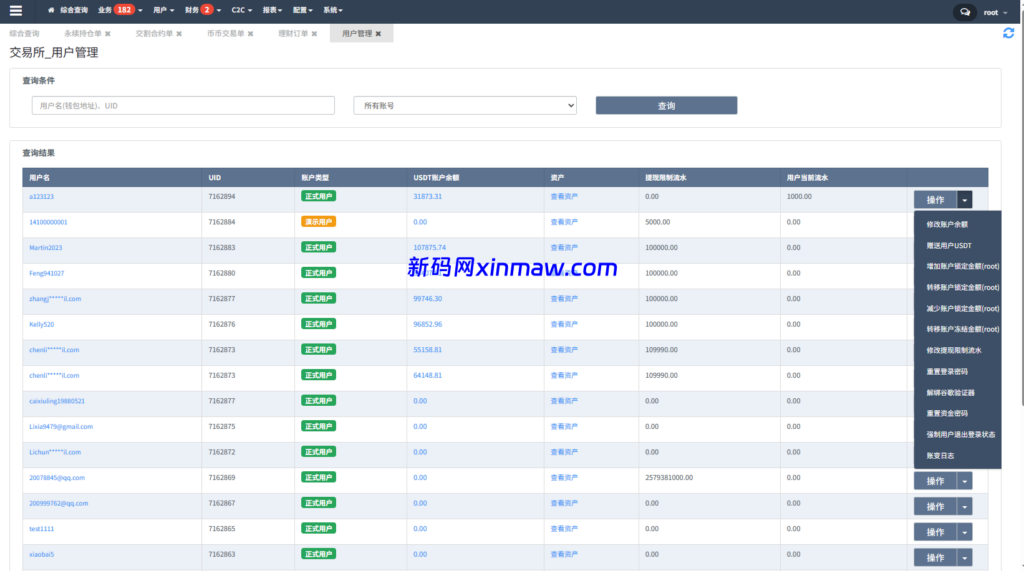Open the C2C top menu

coord(242,10)
